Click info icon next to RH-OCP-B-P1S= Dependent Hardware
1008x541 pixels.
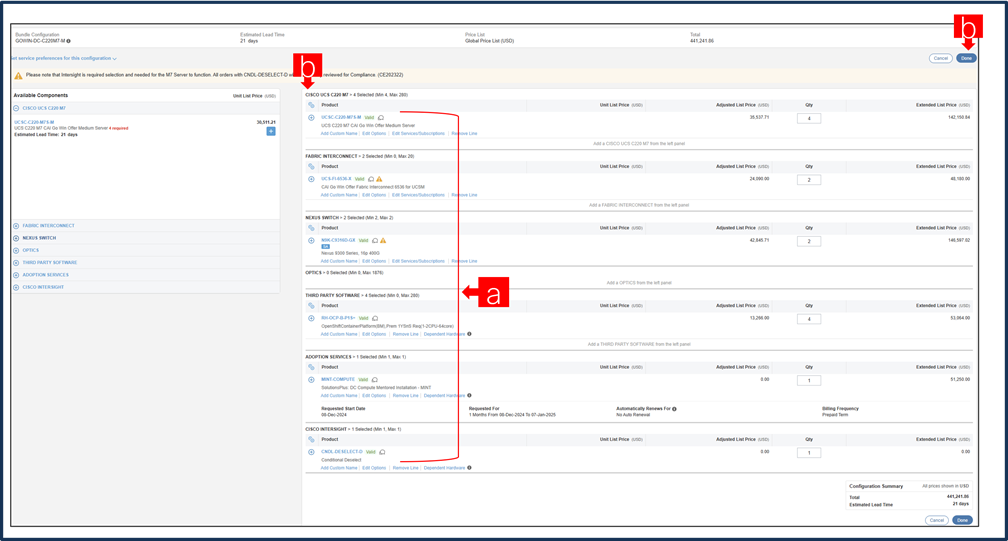click(469, 334)
